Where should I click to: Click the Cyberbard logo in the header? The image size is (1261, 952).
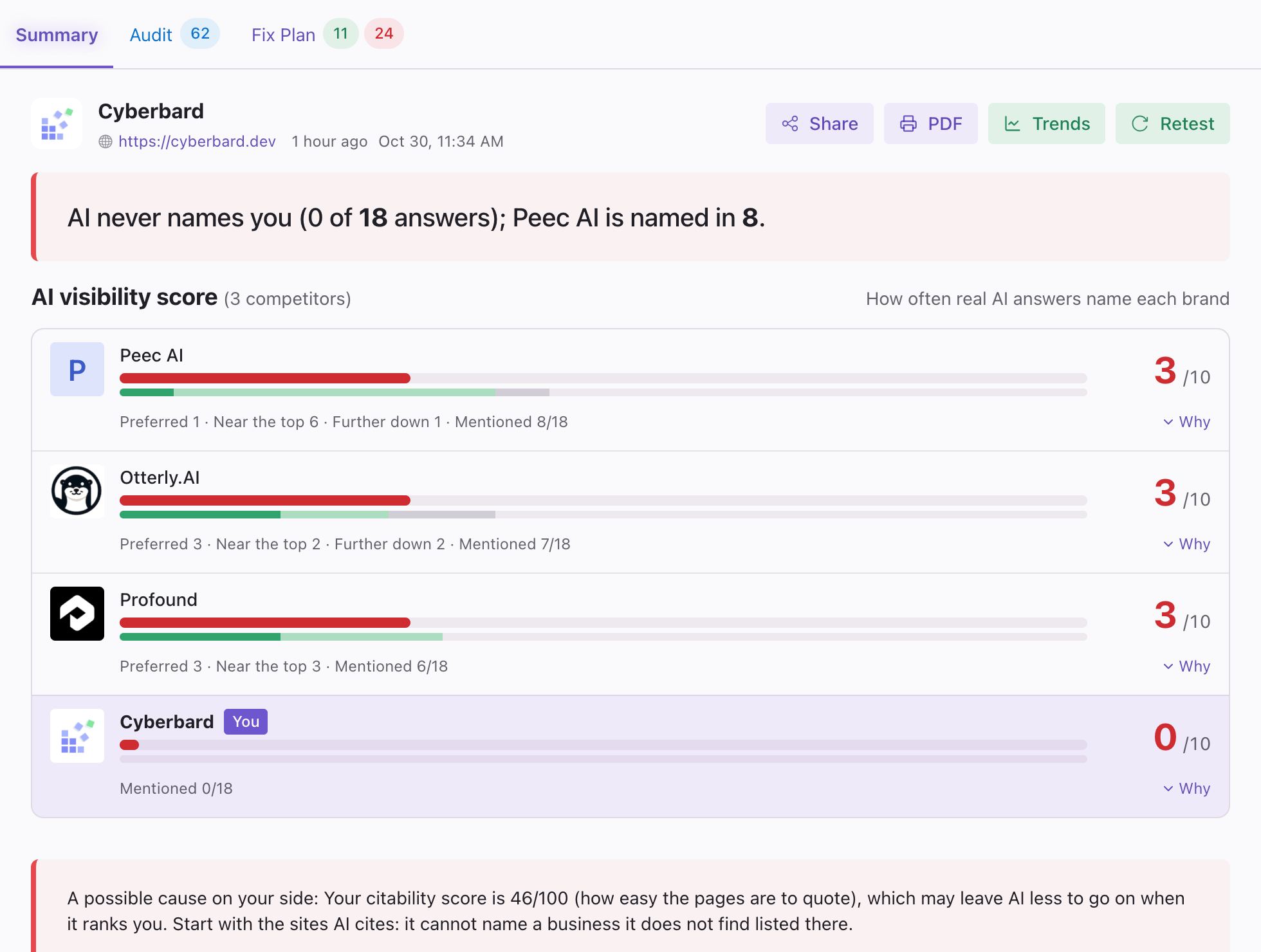pyautogui.click(x=57, y=124)
